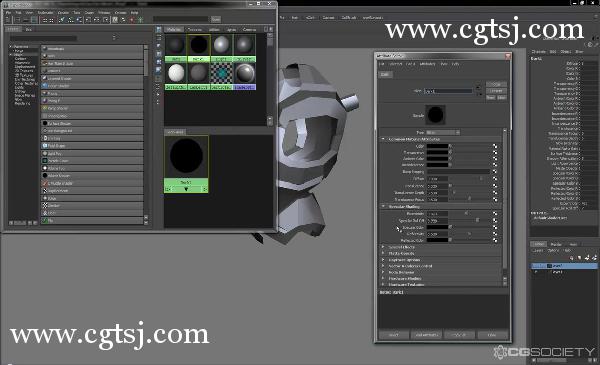Expand Raytrace Options section
The height and width of the screenshot is (365, 600).
(x=383, y=260)
